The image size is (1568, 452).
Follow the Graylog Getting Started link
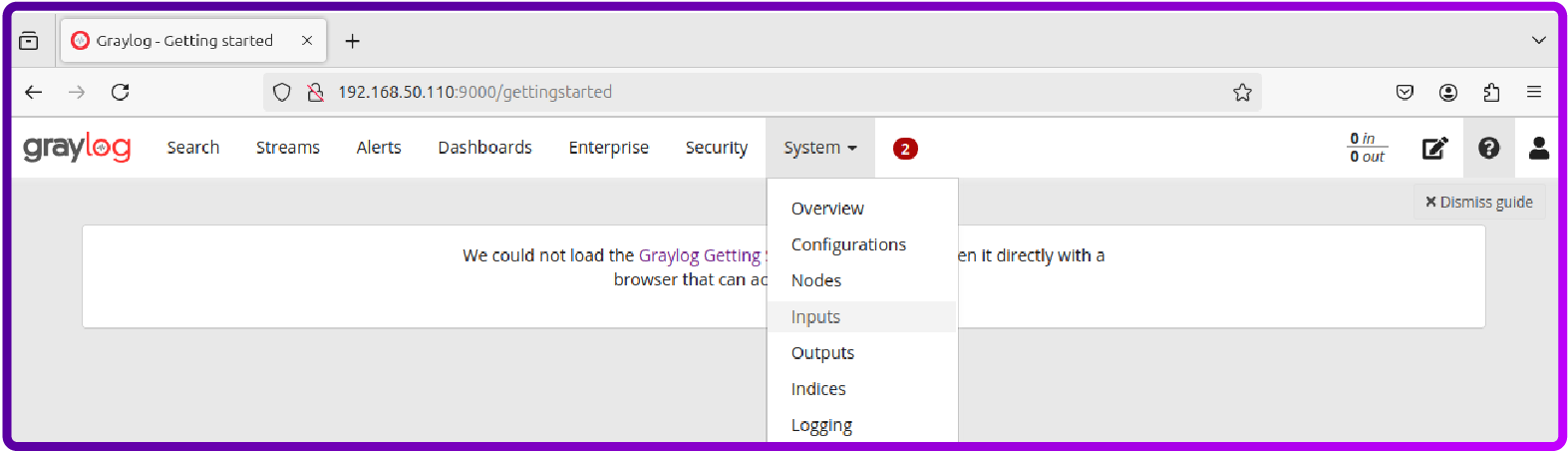click(702, 255)
